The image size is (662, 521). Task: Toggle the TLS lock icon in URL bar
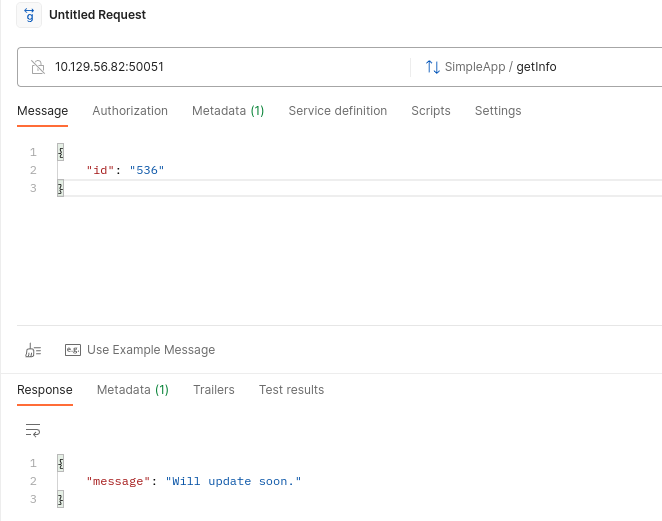[38, 67]
